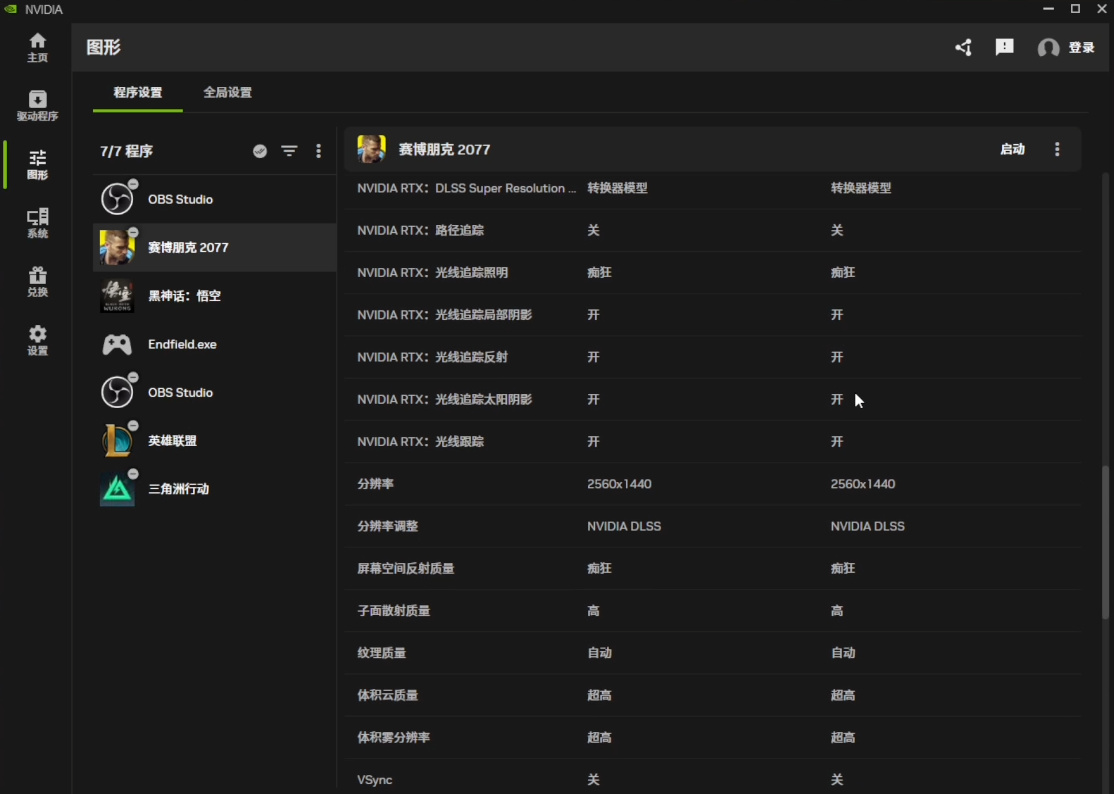Click the DLSS Super Resolution setting label
This screenshot has height=794, width=1114.
[467, 188]
